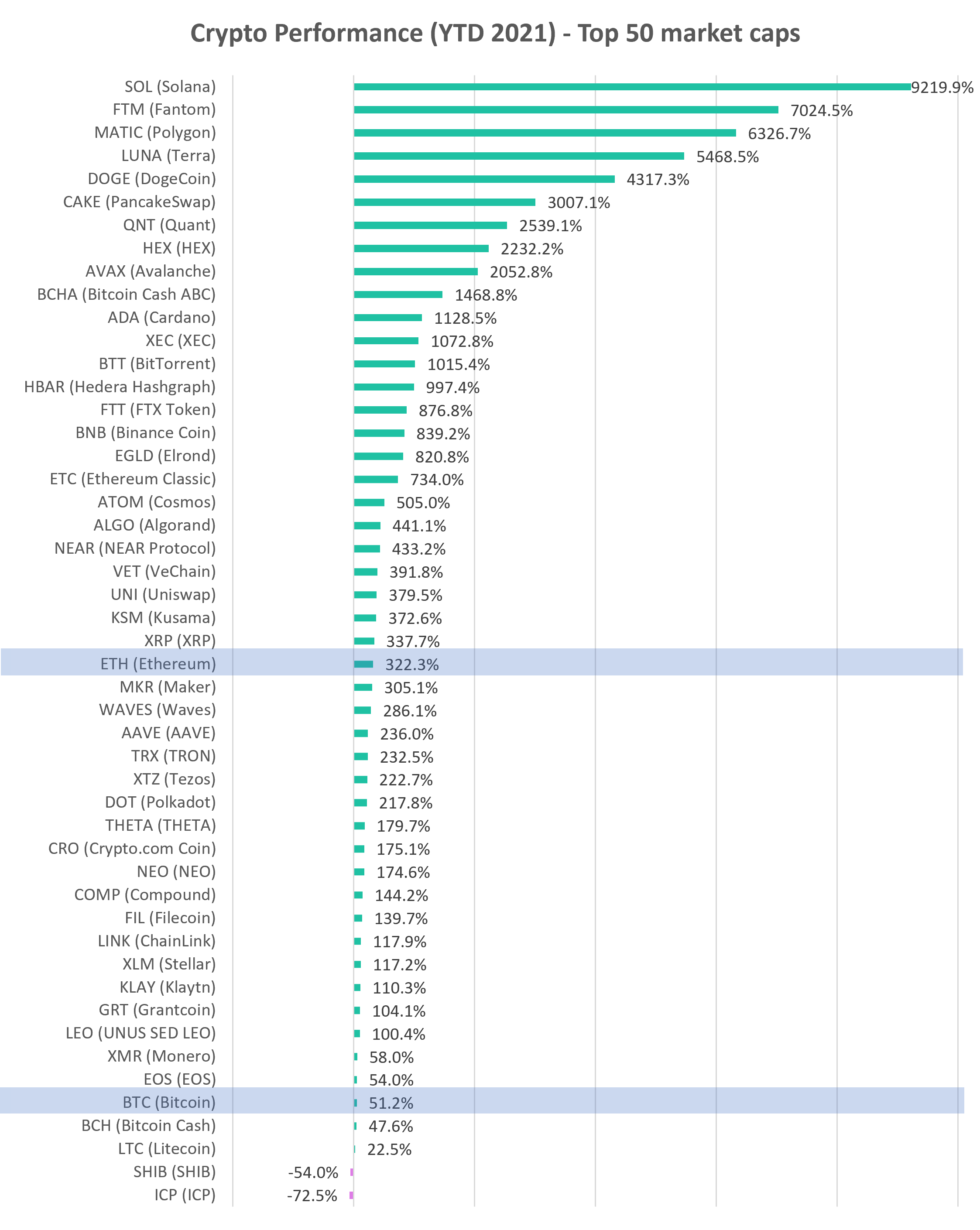Click the 'BNB (Binance Coin)' label

click(x=145, y=433)
